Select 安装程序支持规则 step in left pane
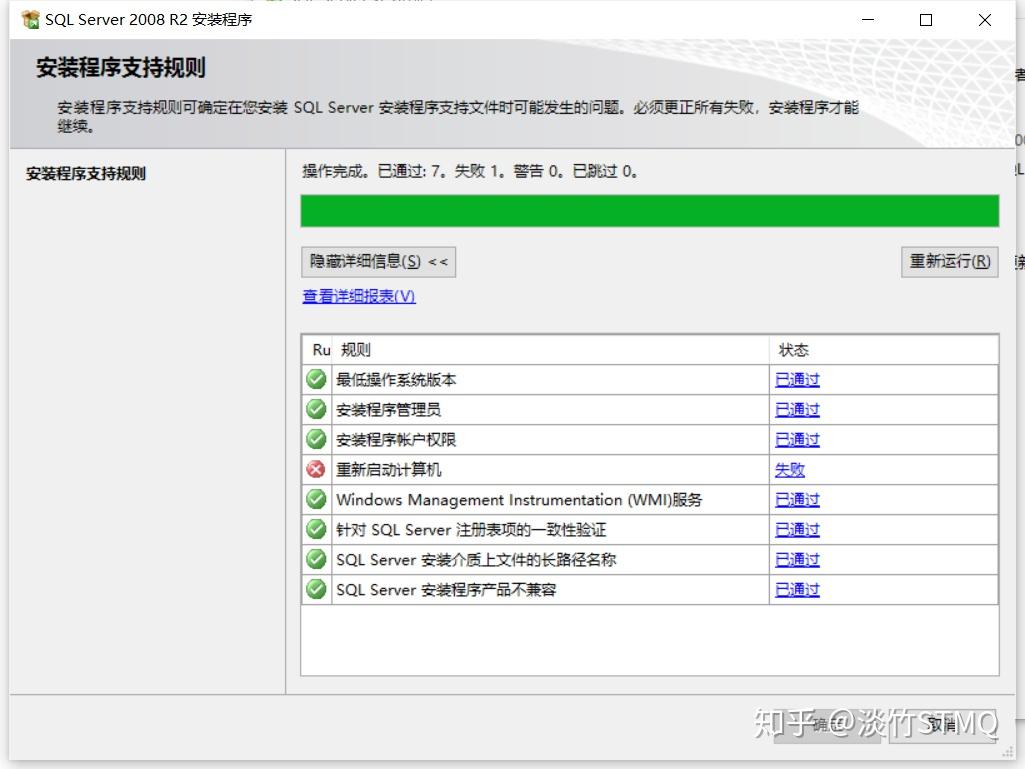This screenshot has height=769, width=1025. coord(86,174)
